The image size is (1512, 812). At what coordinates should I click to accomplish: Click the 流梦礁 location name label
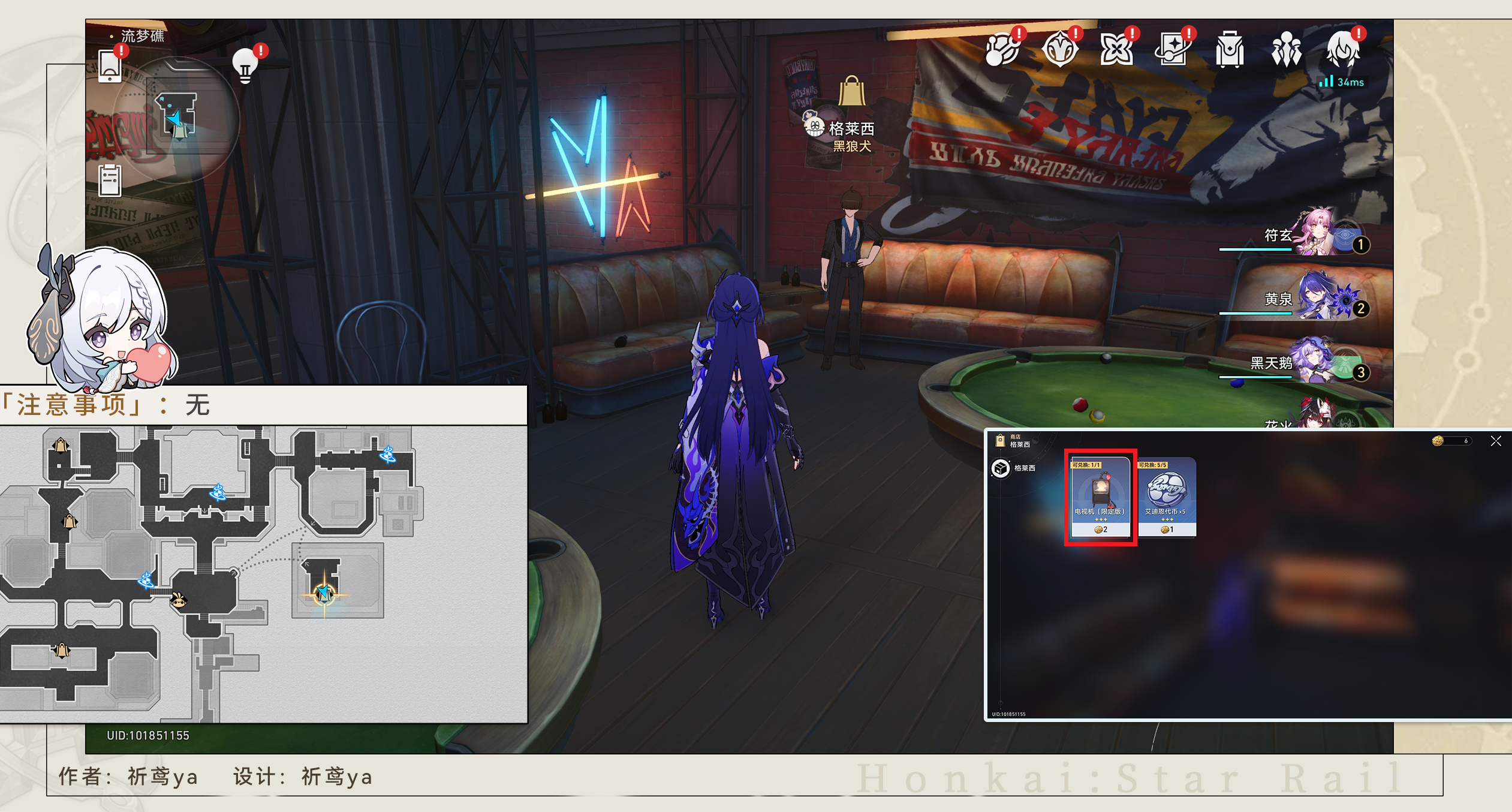[x=143, y=35]
